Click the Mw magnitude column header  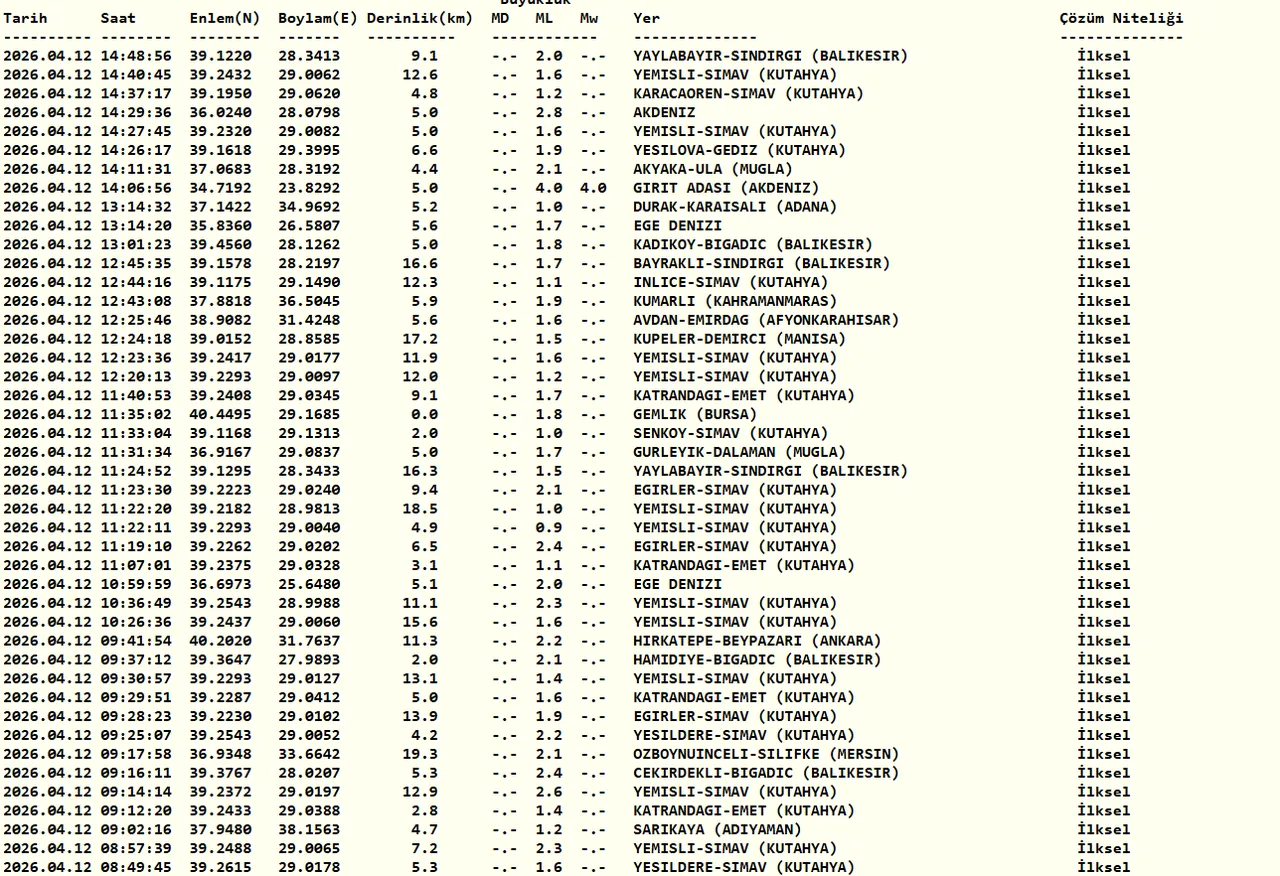589,18
